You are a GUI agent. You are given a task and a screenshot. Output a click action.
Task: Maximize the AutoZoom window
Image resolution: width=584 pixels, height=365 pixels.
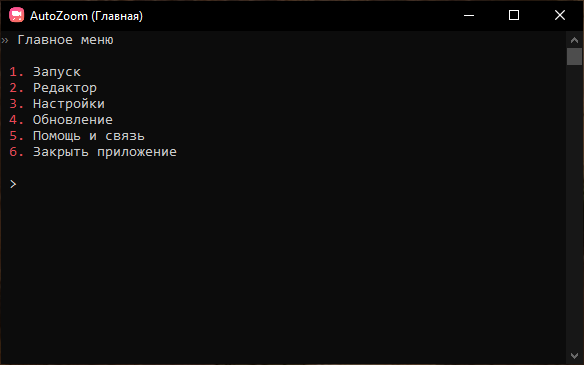point(514,15)
